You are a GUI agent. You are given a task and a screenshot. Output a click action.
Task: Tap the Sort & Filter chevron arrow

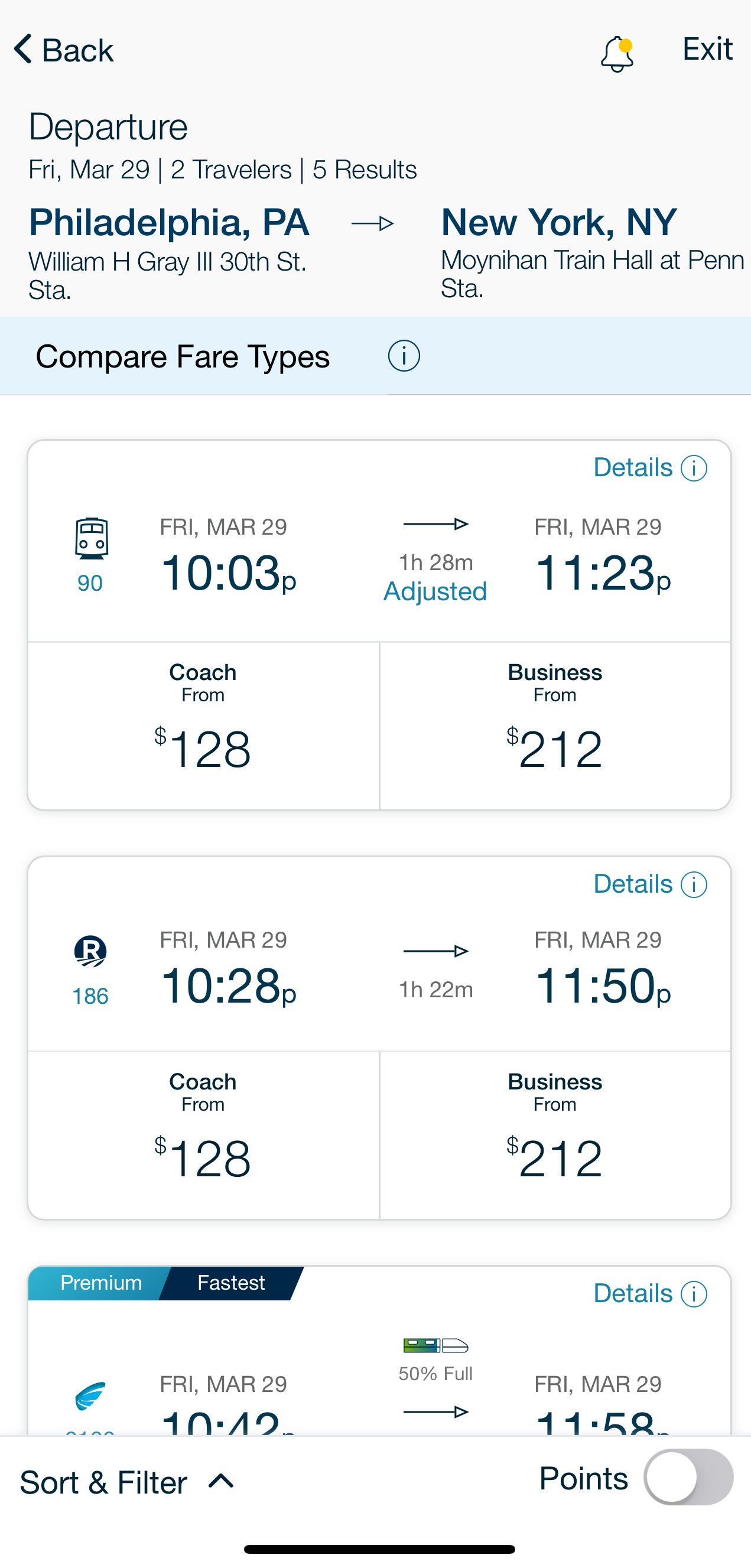coord(221,1481)
